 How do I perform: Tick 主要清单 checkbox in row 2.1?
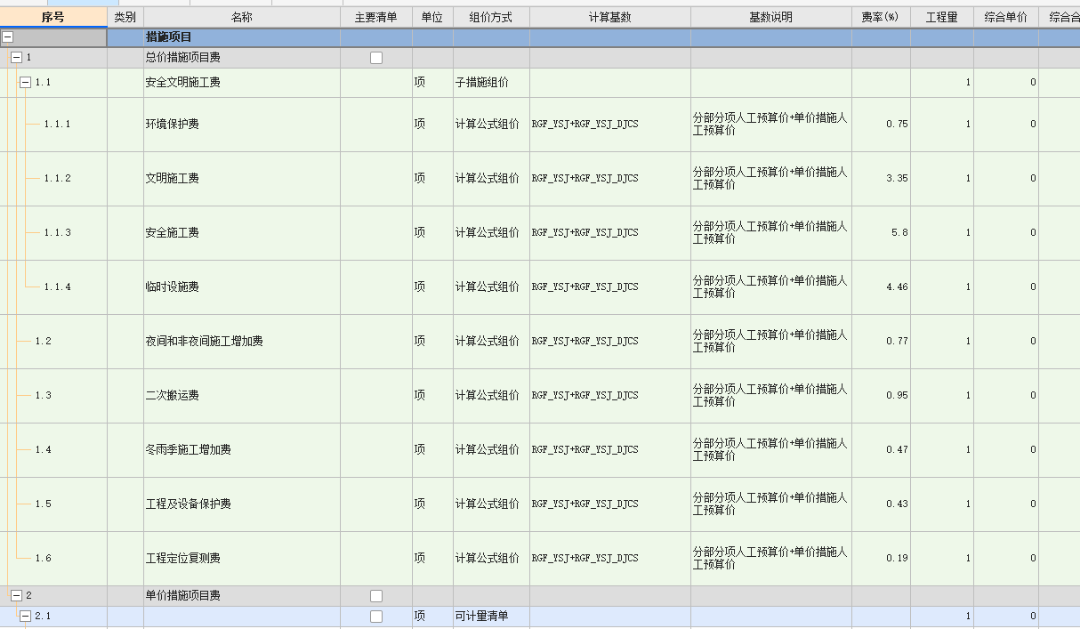click(376, 617)
